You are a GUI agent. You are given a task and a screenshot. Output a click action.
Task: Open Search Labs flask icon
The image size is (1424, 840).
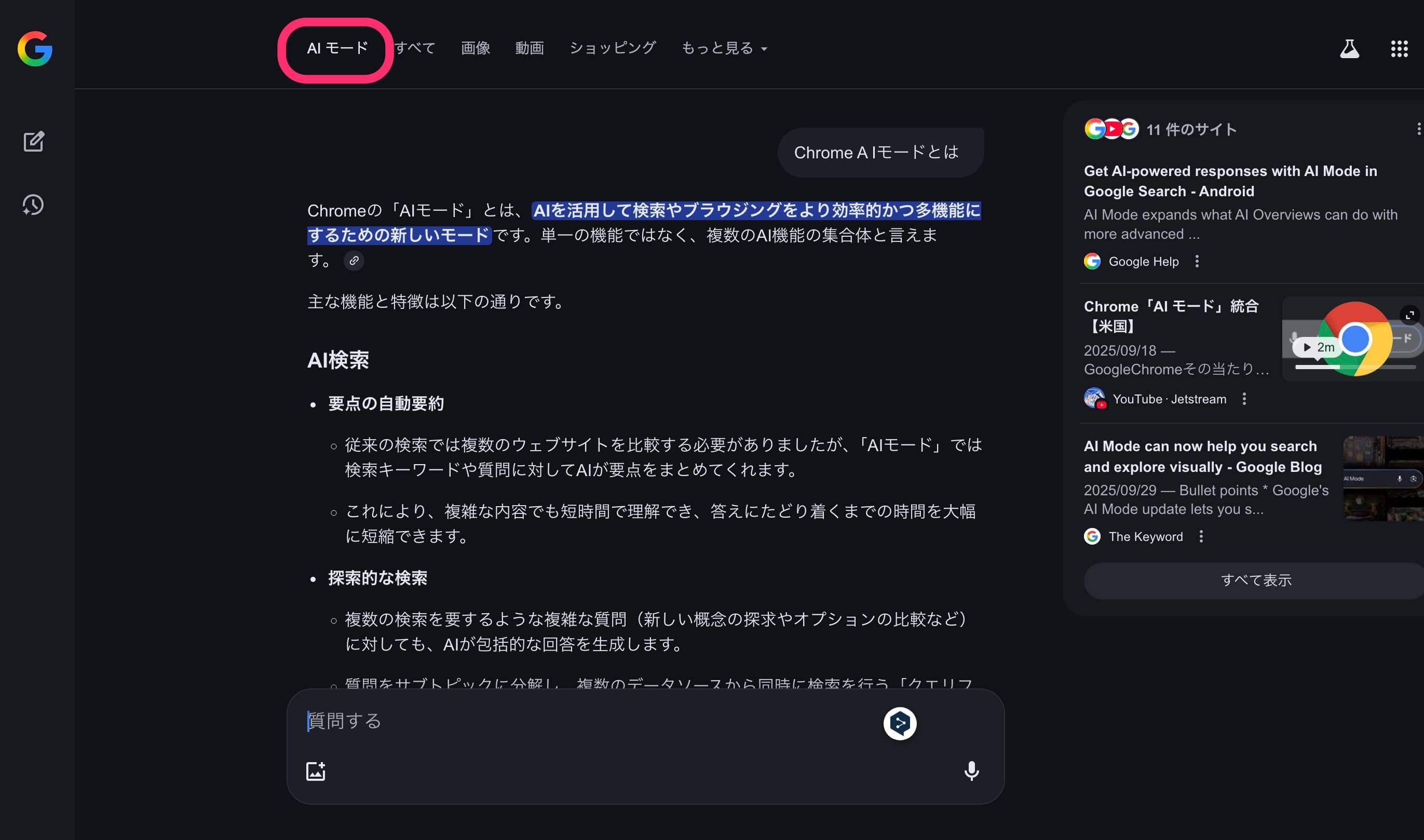1349,49
